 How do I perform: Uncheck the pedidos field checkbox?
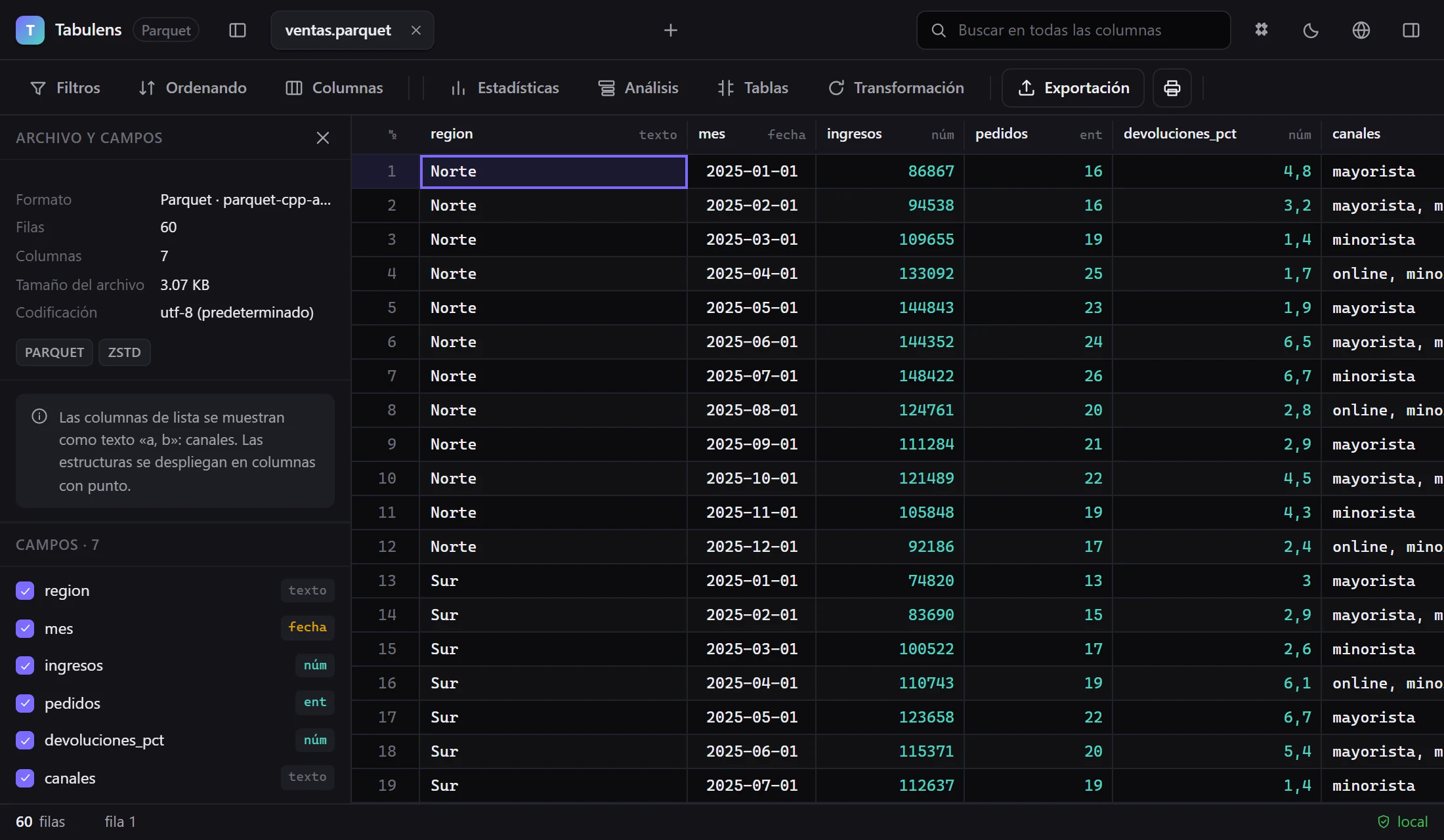[x=25, y=703]
